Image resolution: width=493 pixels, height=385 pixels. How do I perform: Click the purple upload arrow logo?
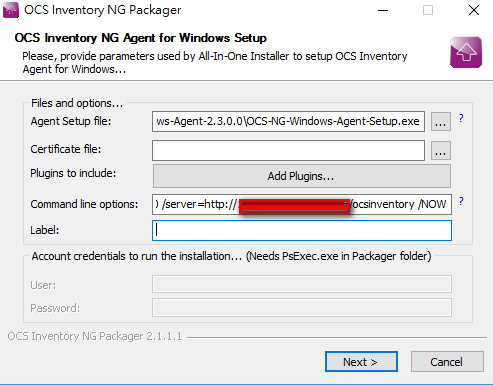pyautogui.click(x=466, y=52)
